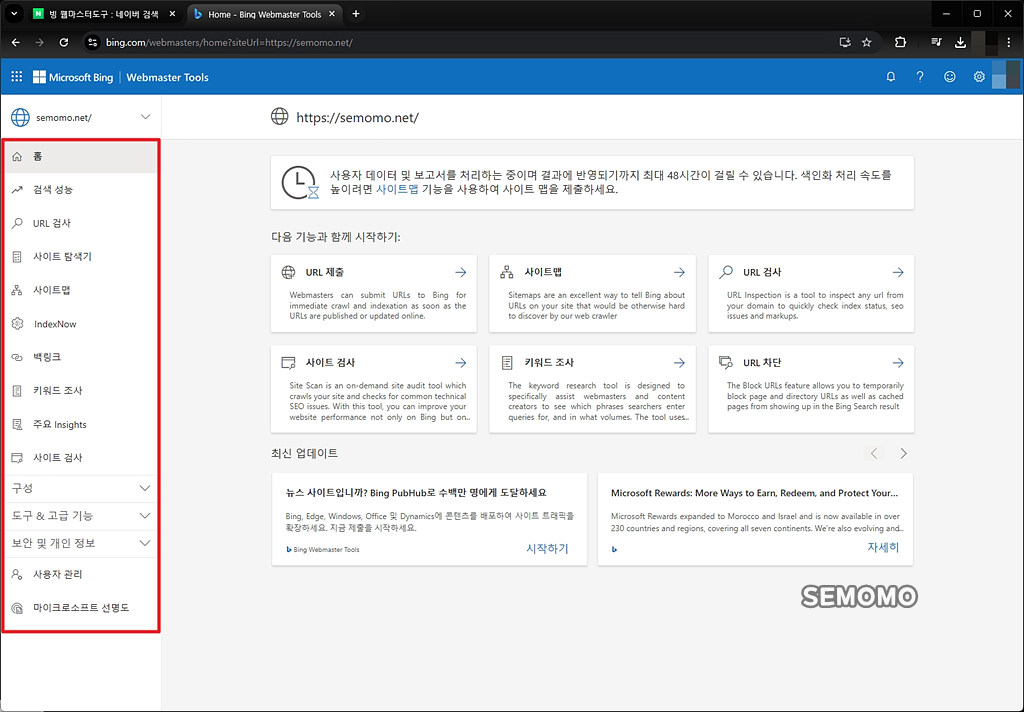Expand the 구성 section
Image resolution: width=1024 pixels, height=712 pixels.
[x=81, y=489]
